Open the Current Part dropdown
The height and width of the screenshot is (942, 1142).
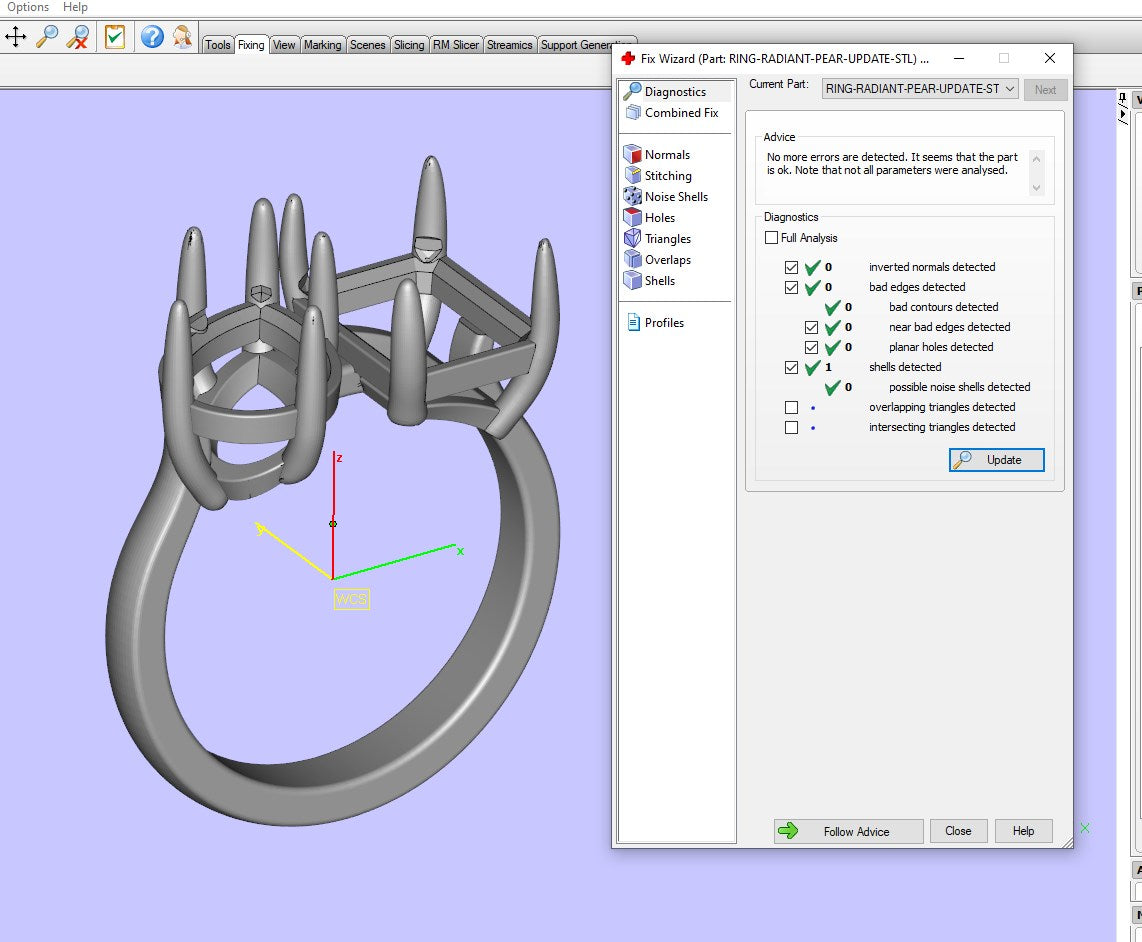coord(919,89)
